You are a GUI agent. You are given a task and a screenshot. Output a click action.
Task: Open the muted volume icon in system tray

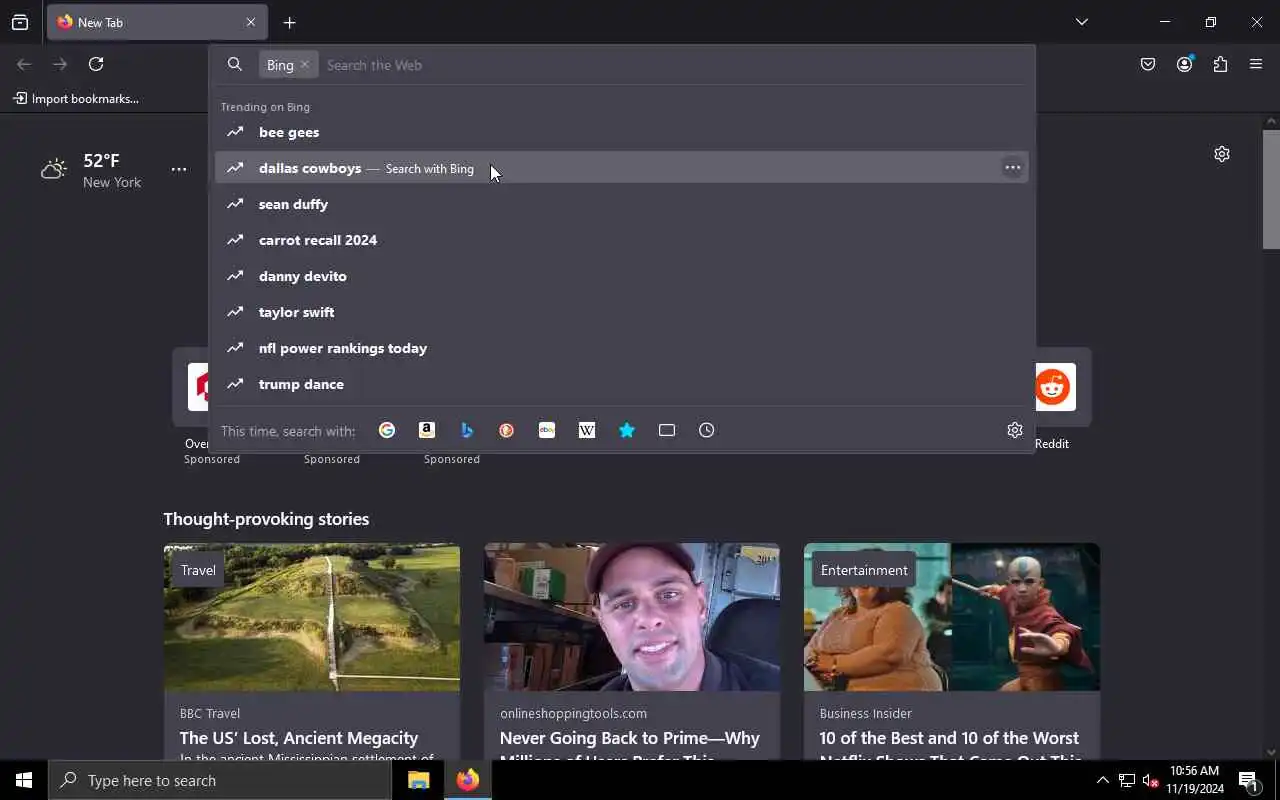click(x=1150, y=780)
